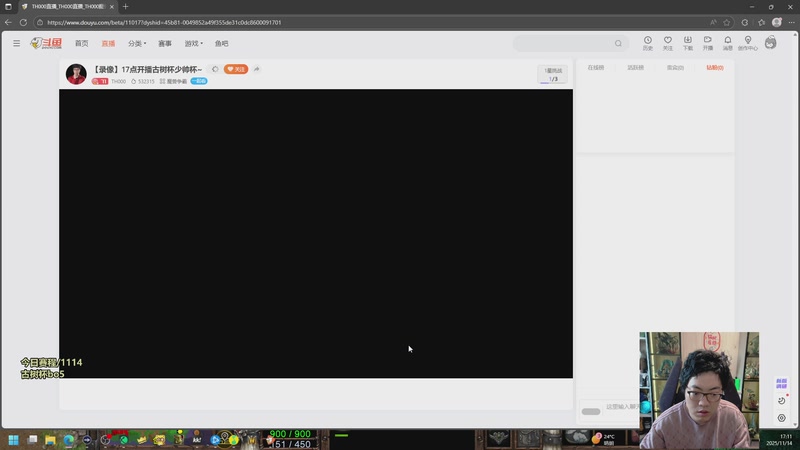Reload the browser page

[x=23, y=22]
